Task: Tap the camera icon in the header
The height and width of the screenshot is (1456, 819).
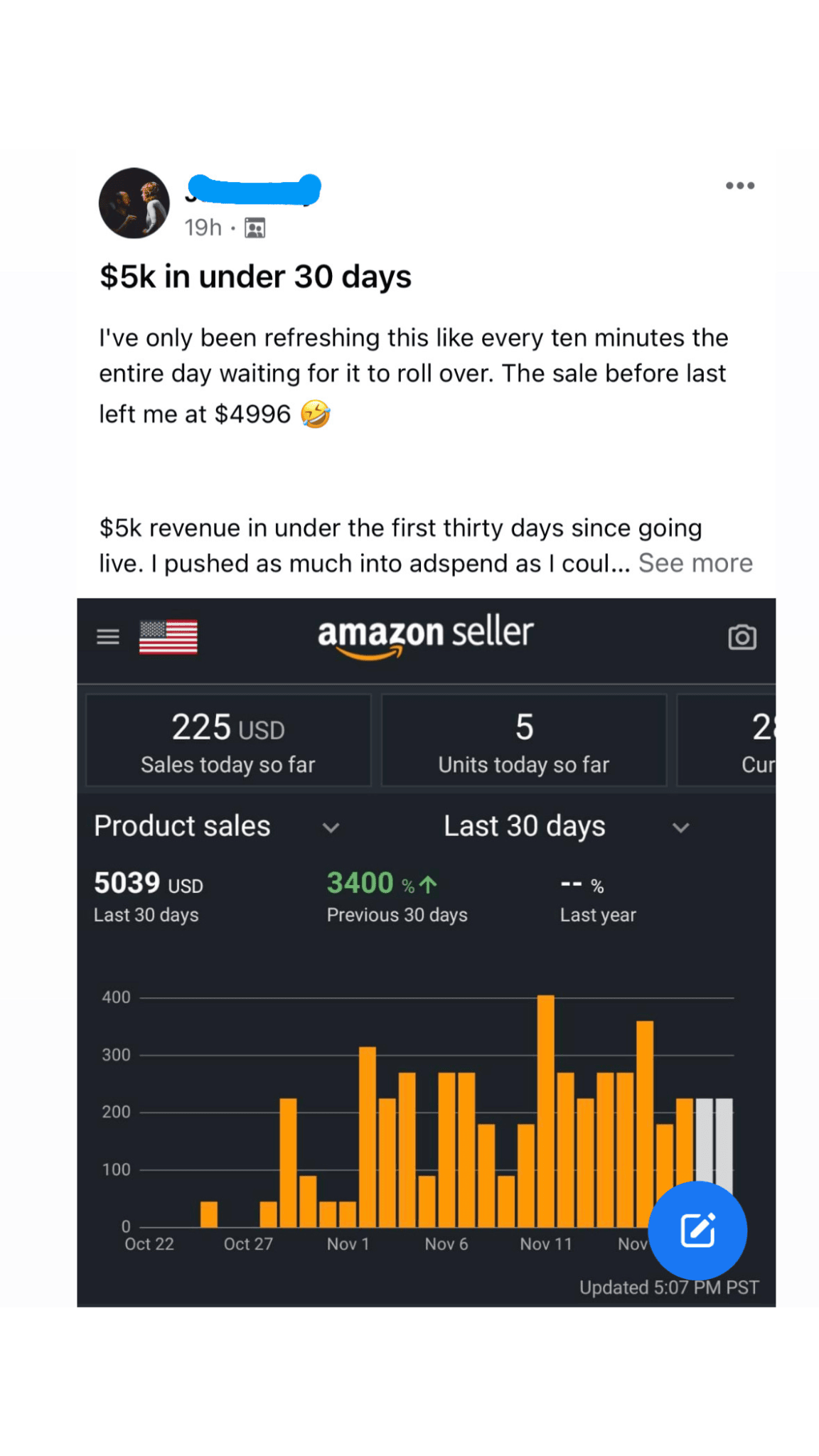Action: (742, 637)
